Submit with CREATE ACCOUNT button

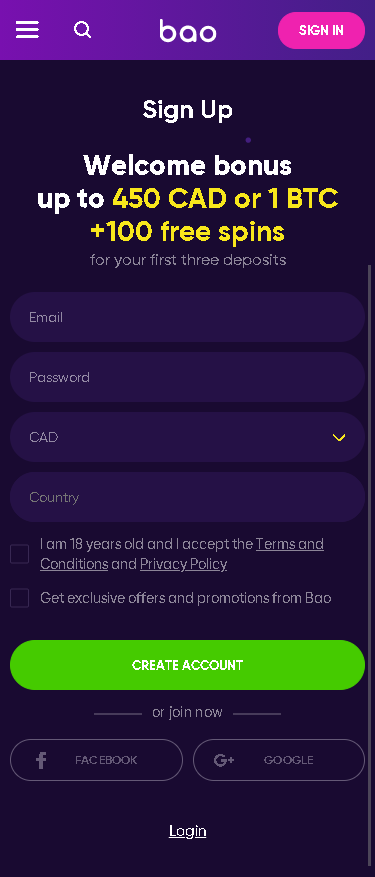click(188, 665)
